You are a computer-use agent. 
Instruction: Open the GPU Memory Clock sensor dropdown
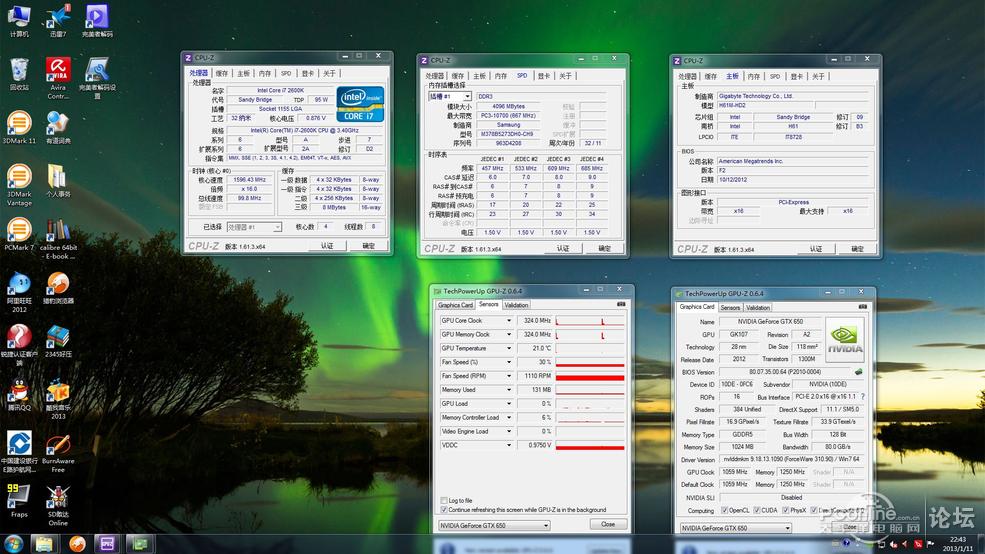point(509,335)
